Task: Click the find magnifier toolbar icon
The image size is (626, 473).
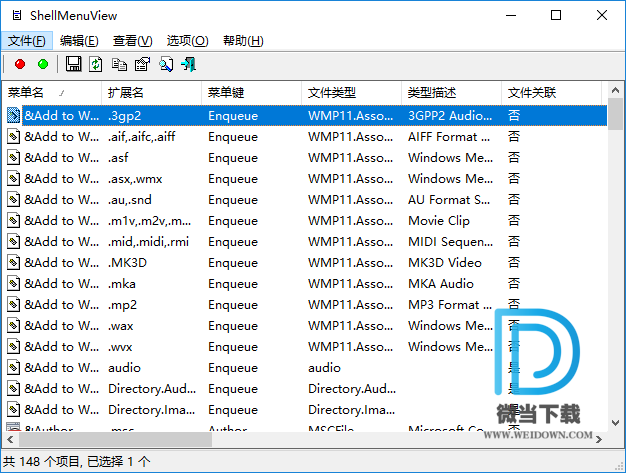Action: (166, 64)
